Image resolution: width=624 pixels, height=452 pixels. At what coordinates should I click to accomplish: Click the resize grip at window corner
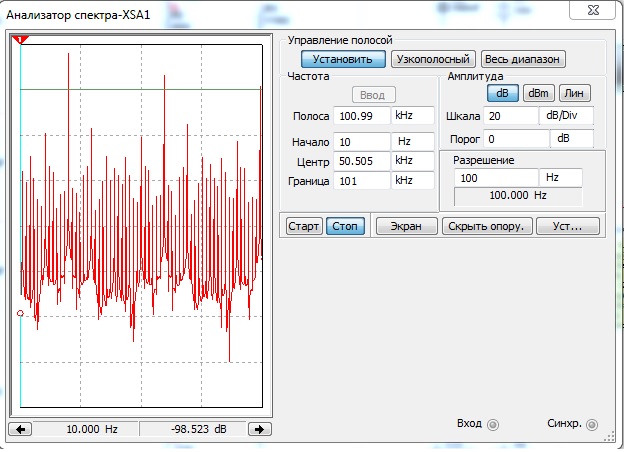(610, 436)
